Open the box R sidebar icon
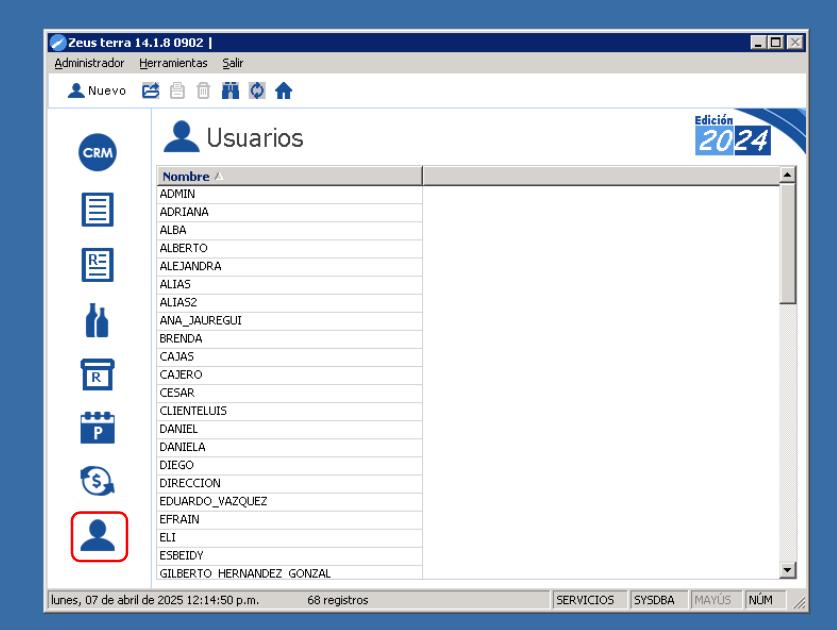The image size is (837, 630). point(98,374)
